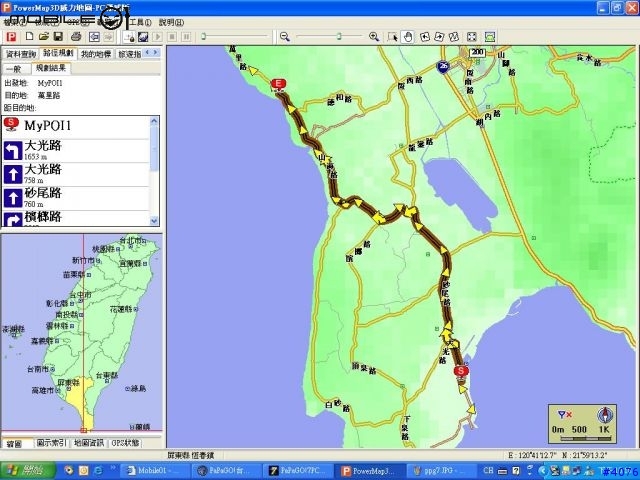Select the 大光路 1653 m turn-left step
Image resolution: width=640 pixels, height=480 pixels.
tap(76, 151)
